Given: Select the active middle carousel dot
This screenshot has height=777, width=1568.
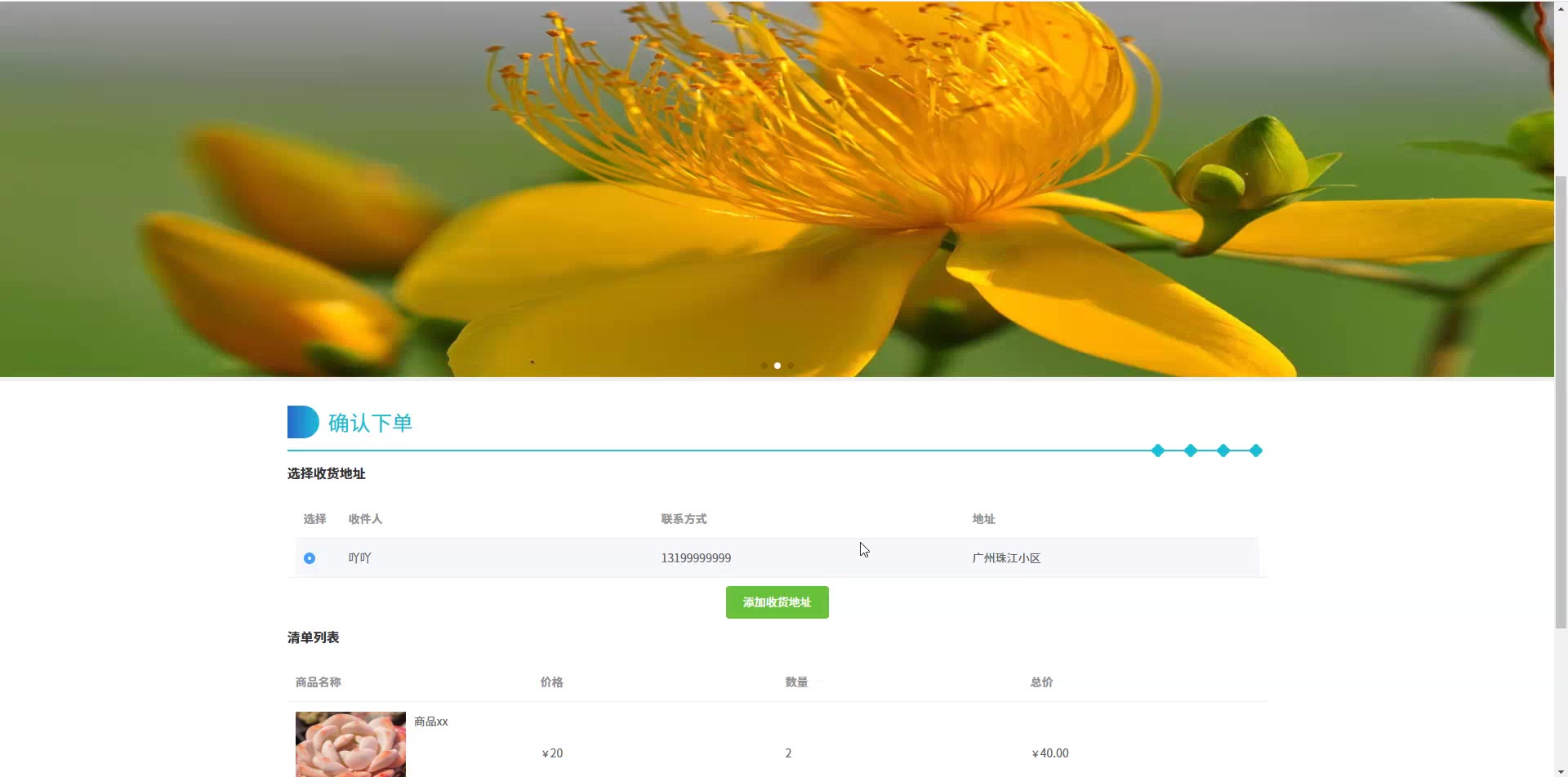Looking at the screenshot, I should point(777,366).
